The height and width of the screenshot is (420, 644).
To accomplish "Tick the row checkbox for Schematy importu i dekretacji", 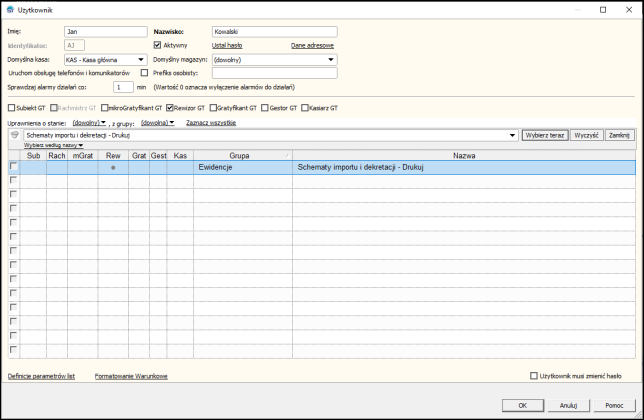I will [14, 166].
